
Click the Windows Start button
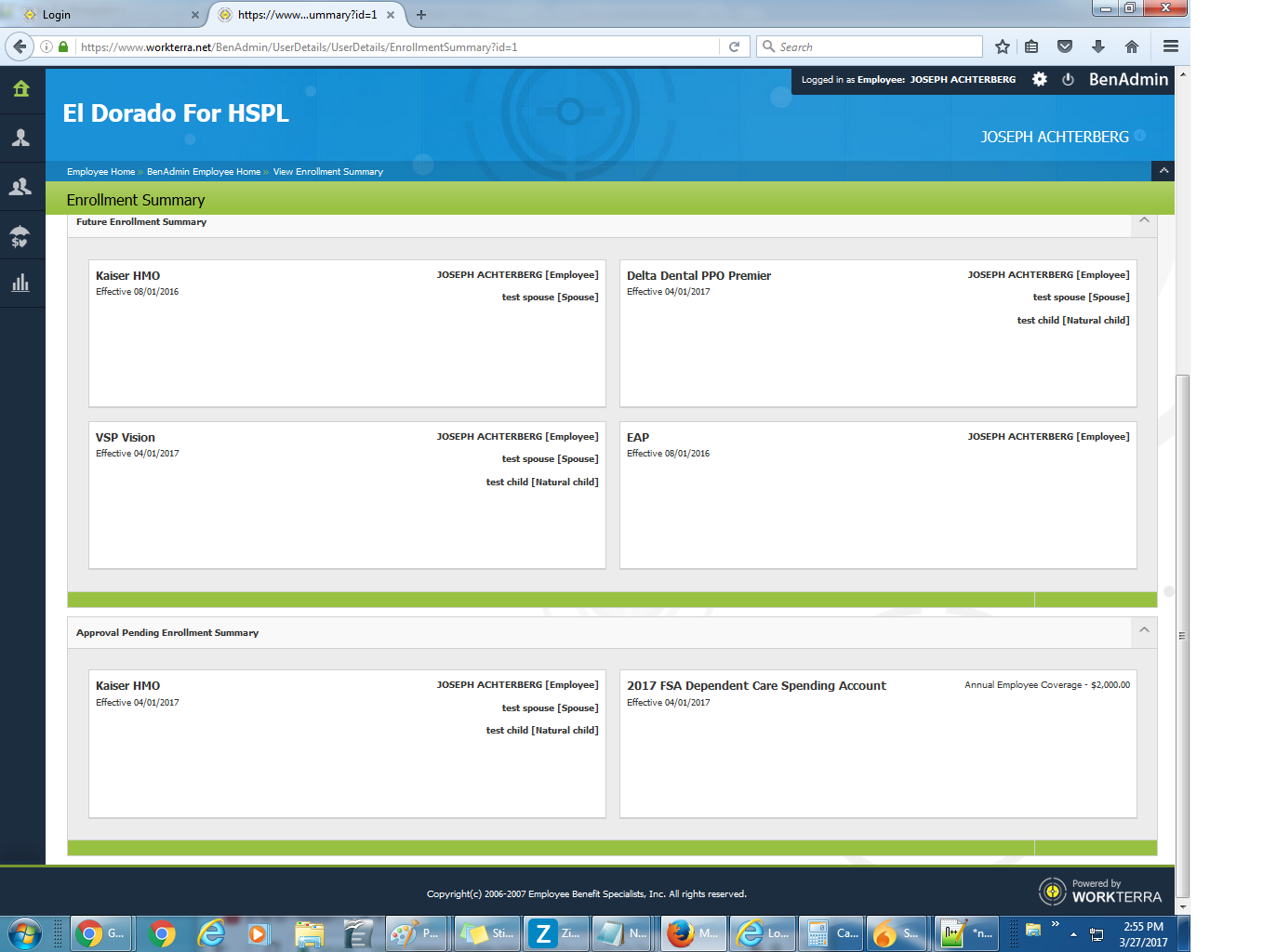(x=25, y=933)
